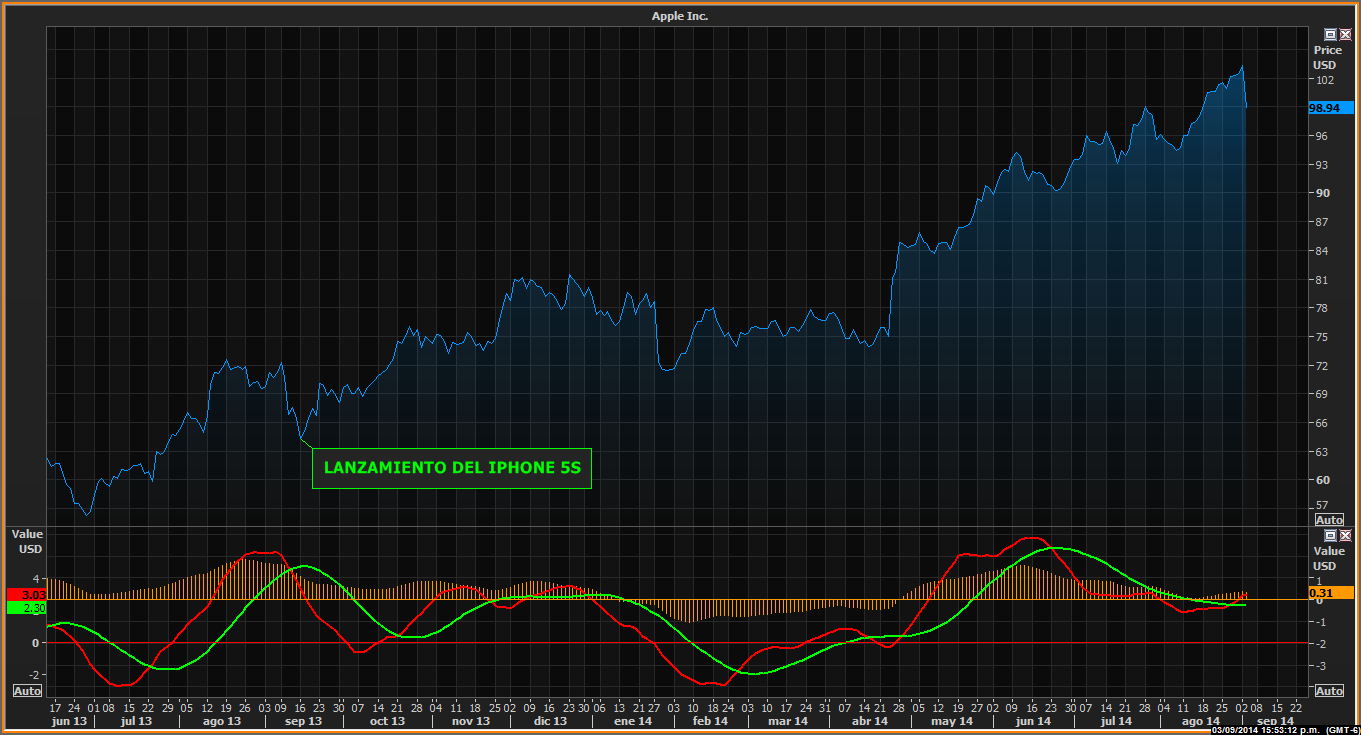Click the Apple Inc. chart title

click(680, 16)
